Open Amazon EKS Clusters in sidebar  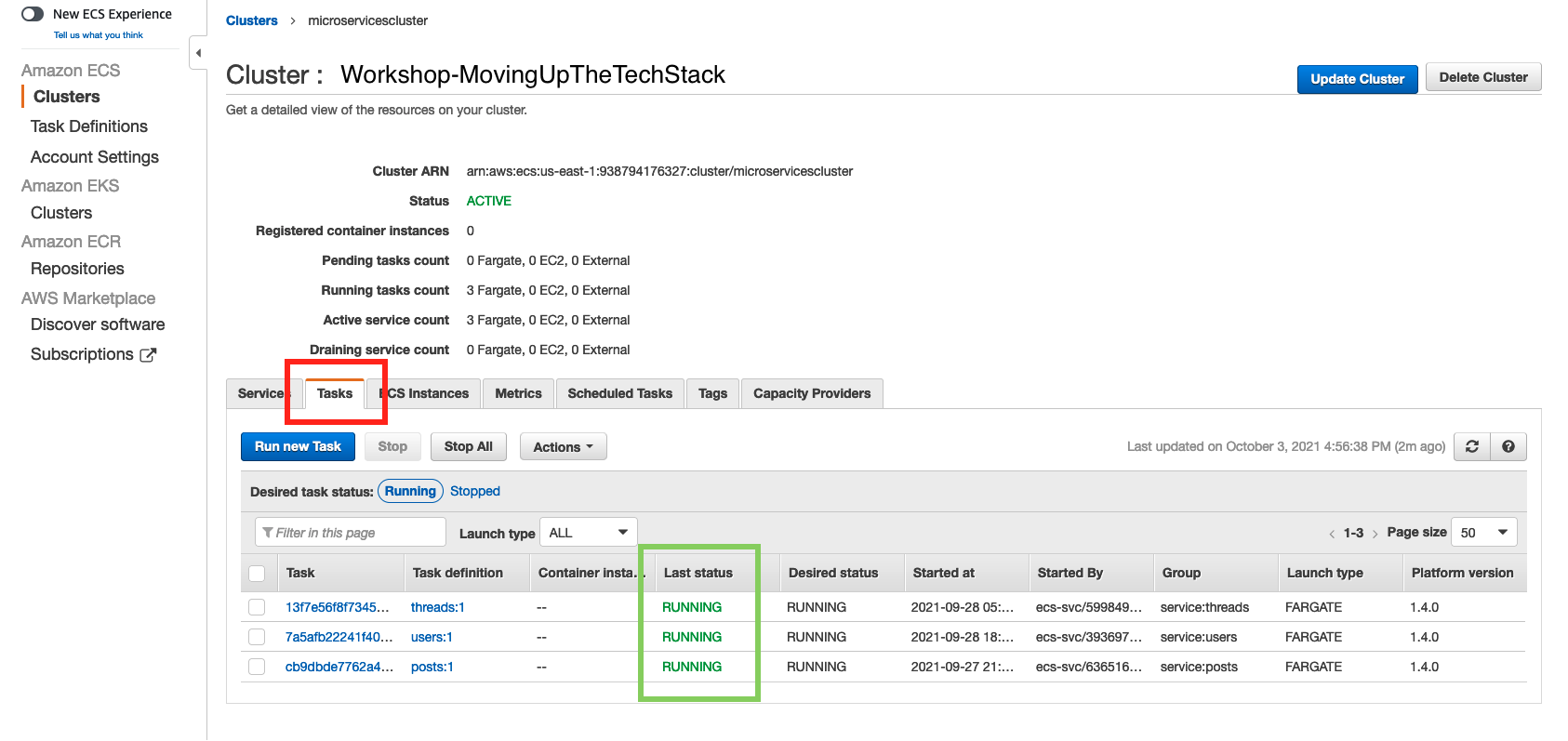coord(61,213)
